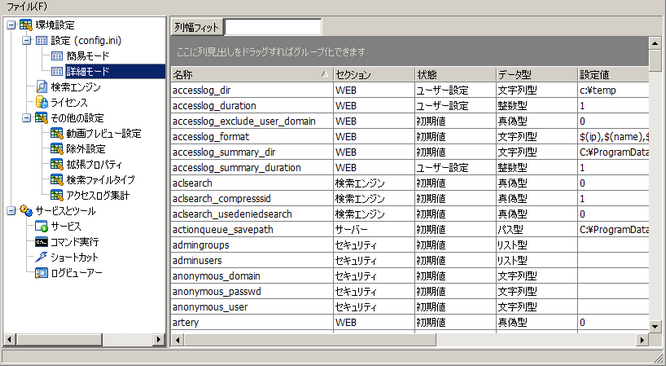
Task: Open the ショートカット icon
Action: pyautogui.click(x=42, y=257)
